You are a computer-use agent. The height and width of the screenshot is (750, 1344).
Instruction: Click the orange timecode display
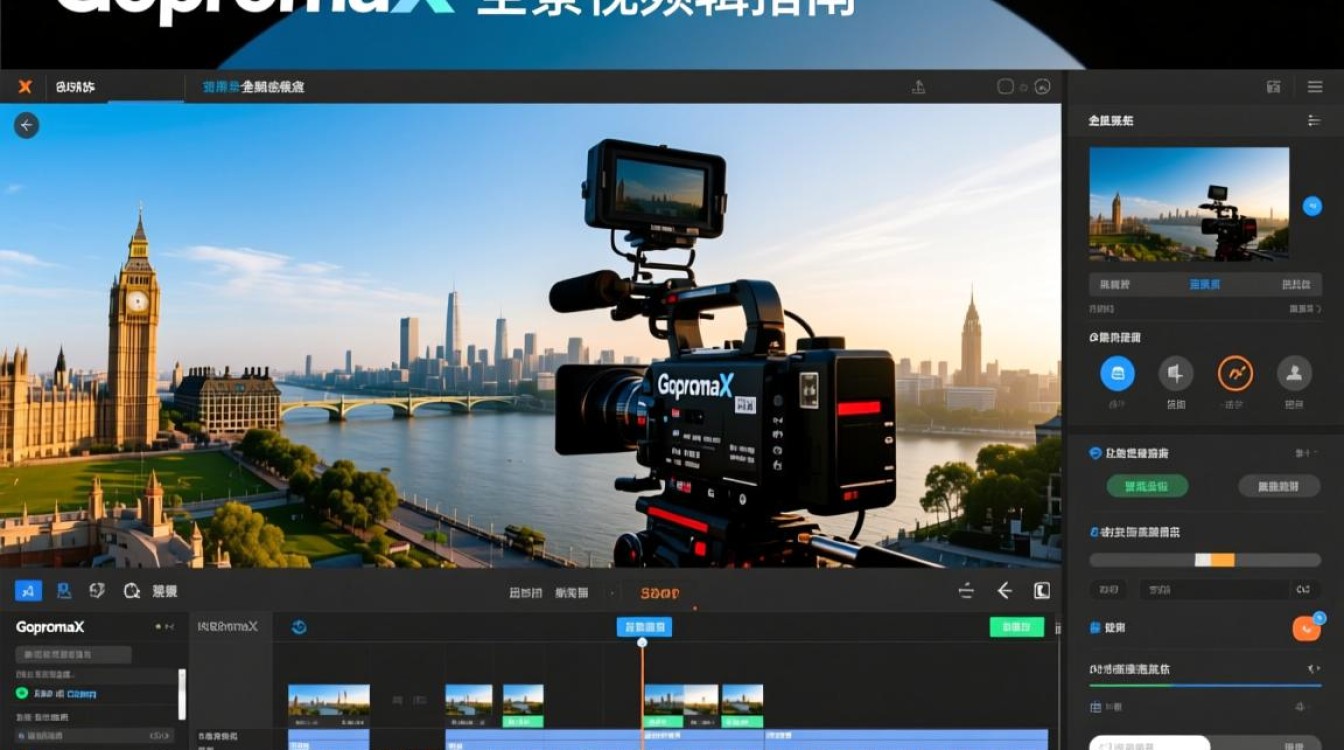click(x=660, y=592)
